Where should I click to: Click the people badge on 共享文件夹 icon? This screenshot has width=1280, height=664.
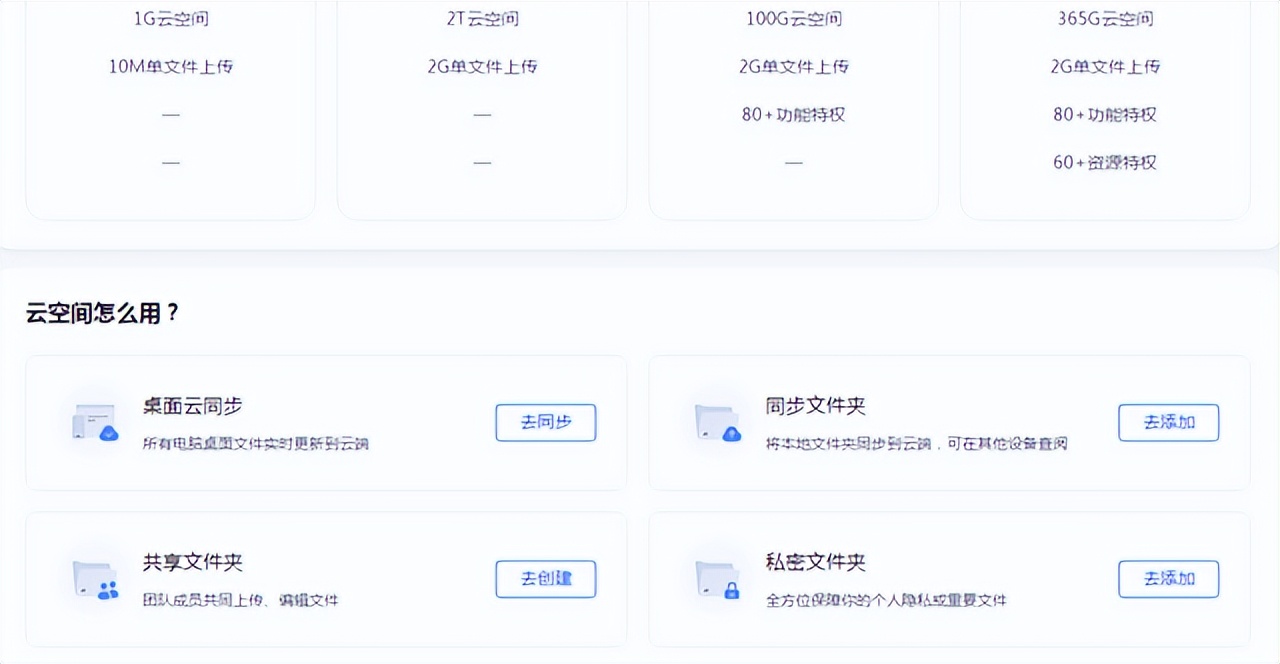[108, 592]
